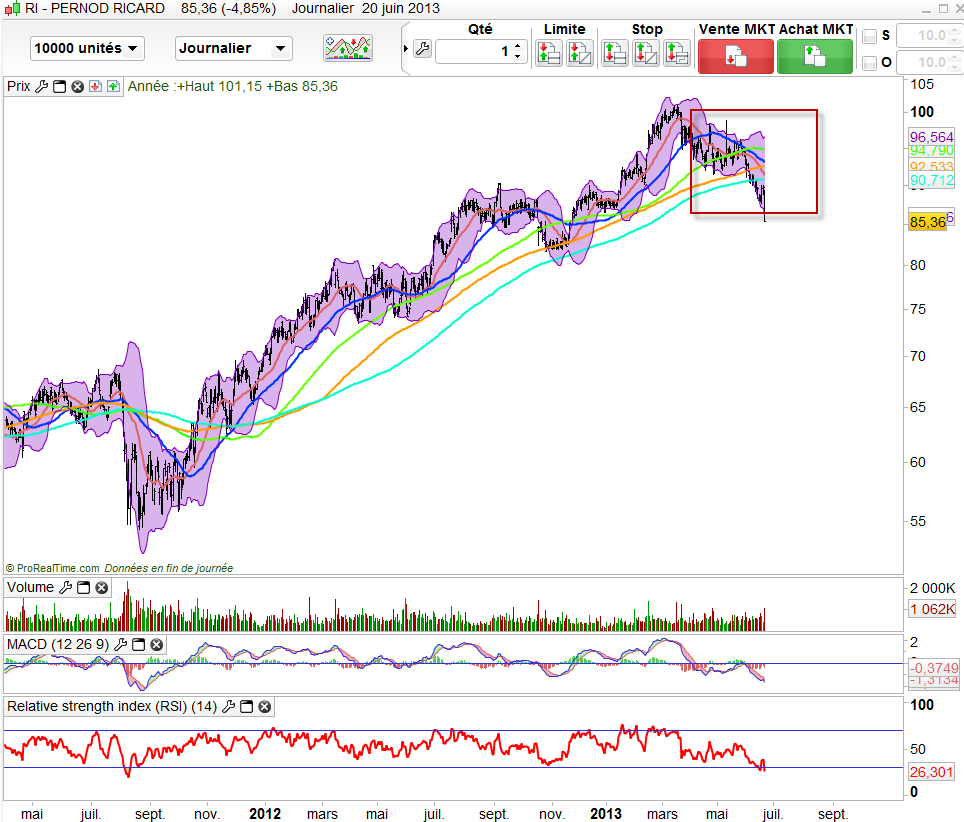
Task: Open MACD indicator settings wrench
Action: (120, 645)
